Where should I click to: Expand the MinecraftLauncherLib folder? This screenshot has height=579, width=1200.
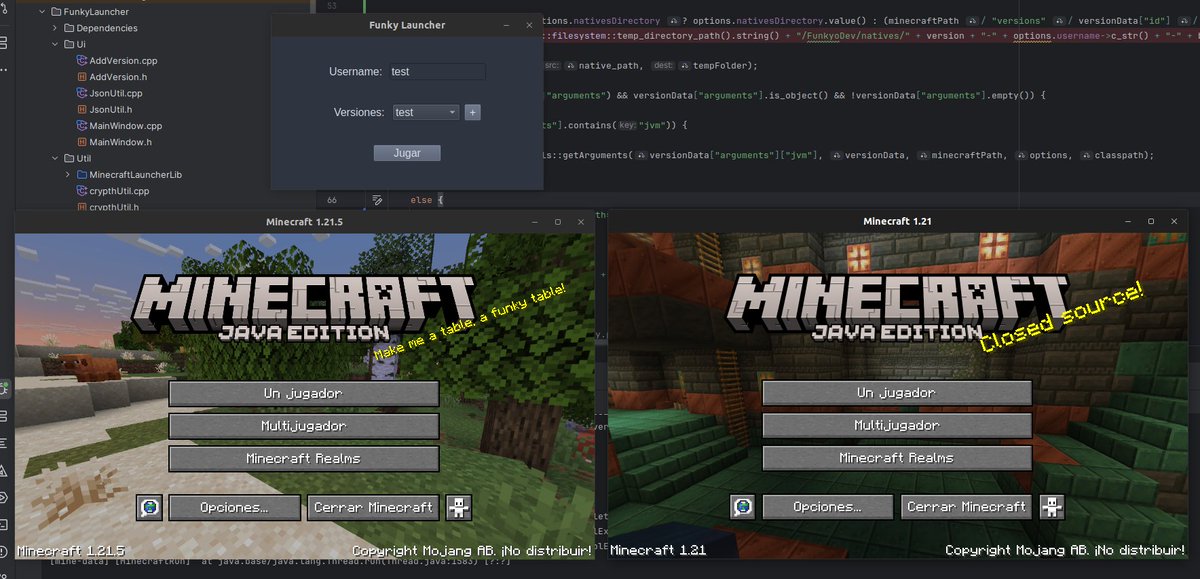(x=68, y=174)
